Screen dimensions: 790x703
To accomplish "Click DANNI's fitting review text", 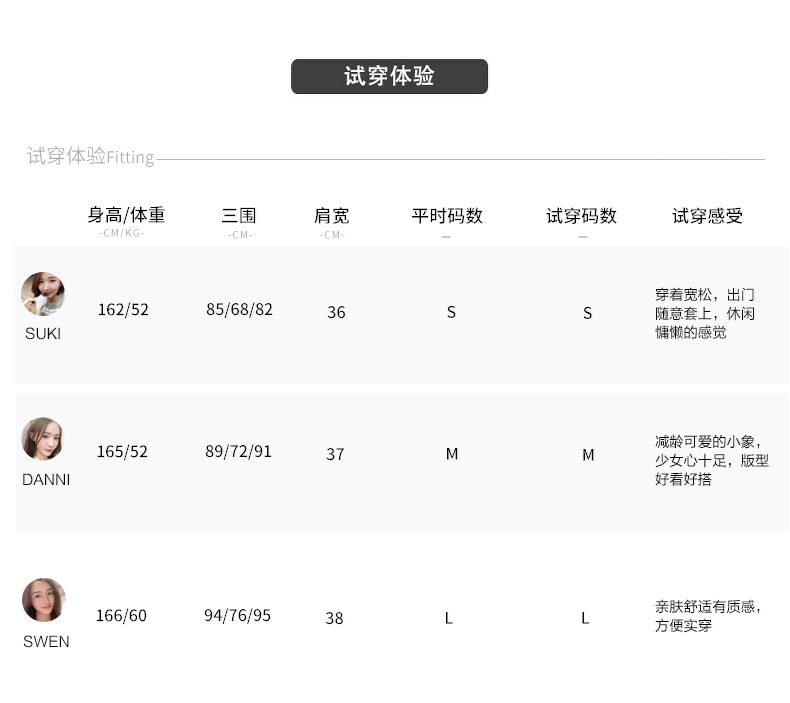I will point(708,460).
